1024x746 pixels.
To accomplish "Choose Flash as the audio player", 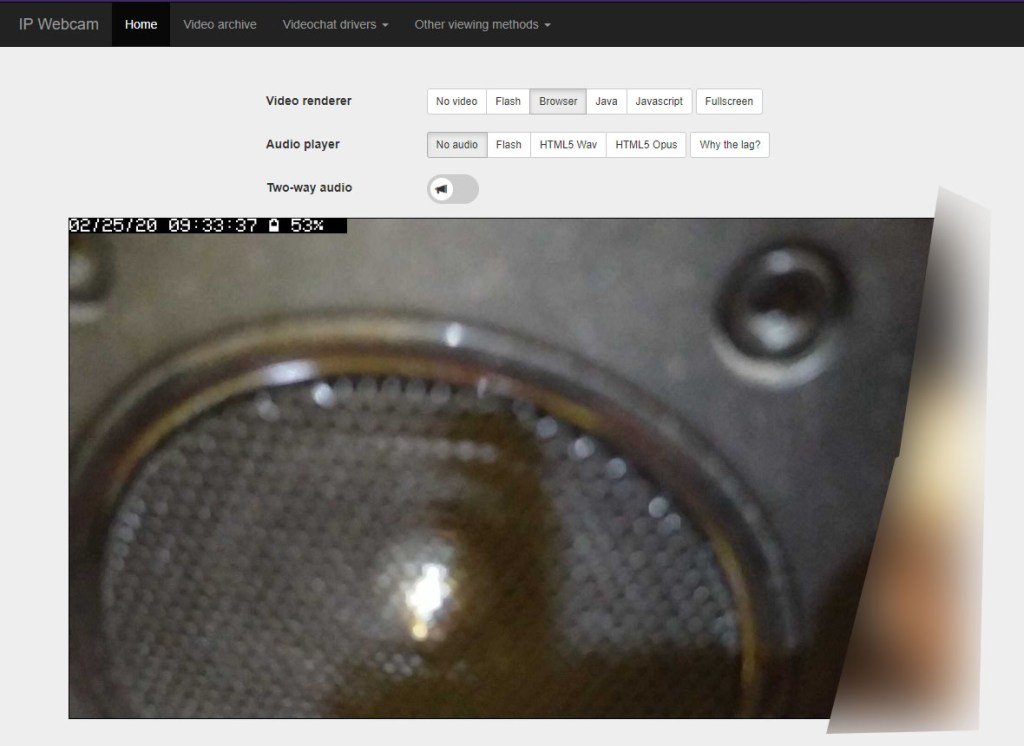I will point(508,145).
